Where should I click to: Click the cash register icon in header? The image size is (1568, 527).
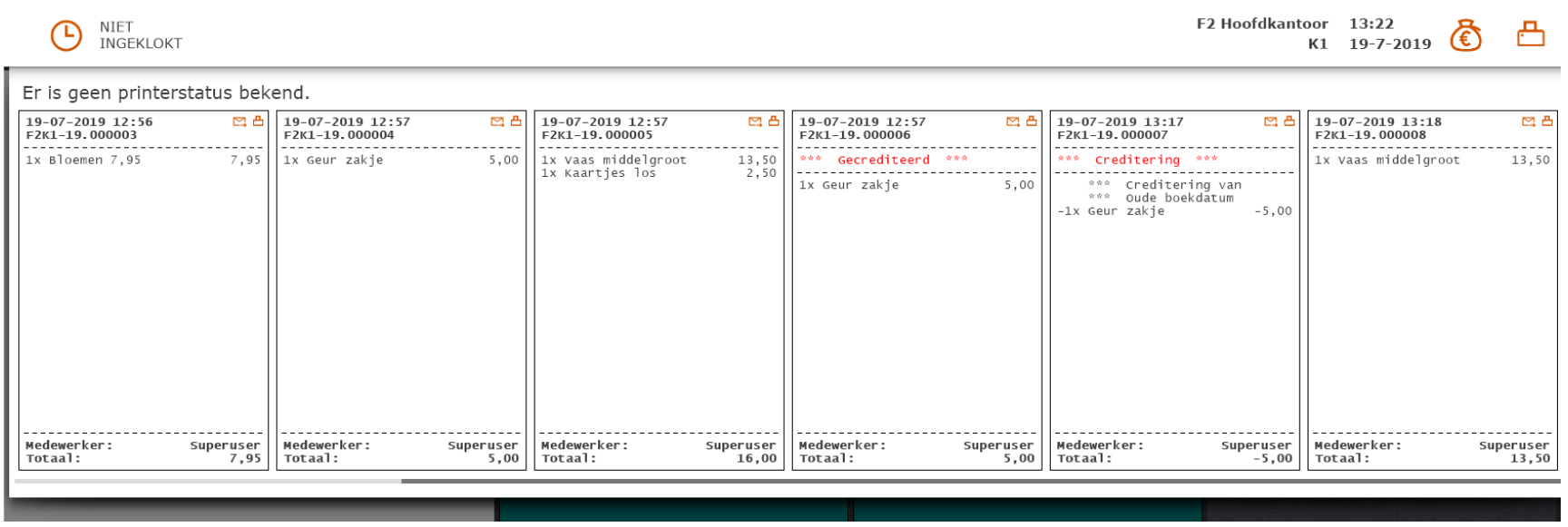(1530, 34)
